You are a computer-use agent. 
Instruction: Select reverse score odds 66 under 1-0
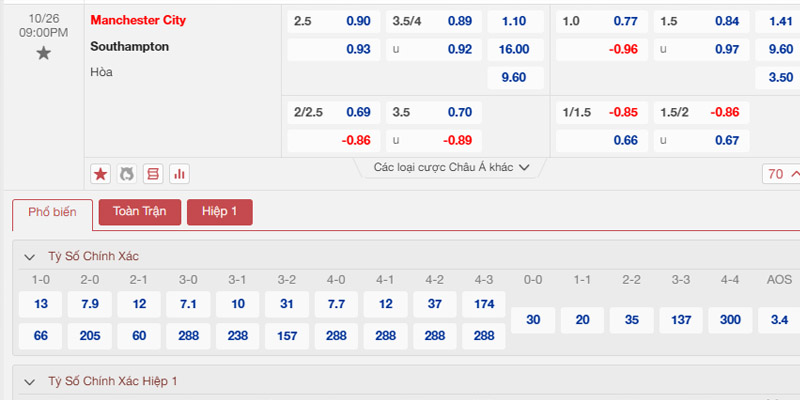coord(41,336)
